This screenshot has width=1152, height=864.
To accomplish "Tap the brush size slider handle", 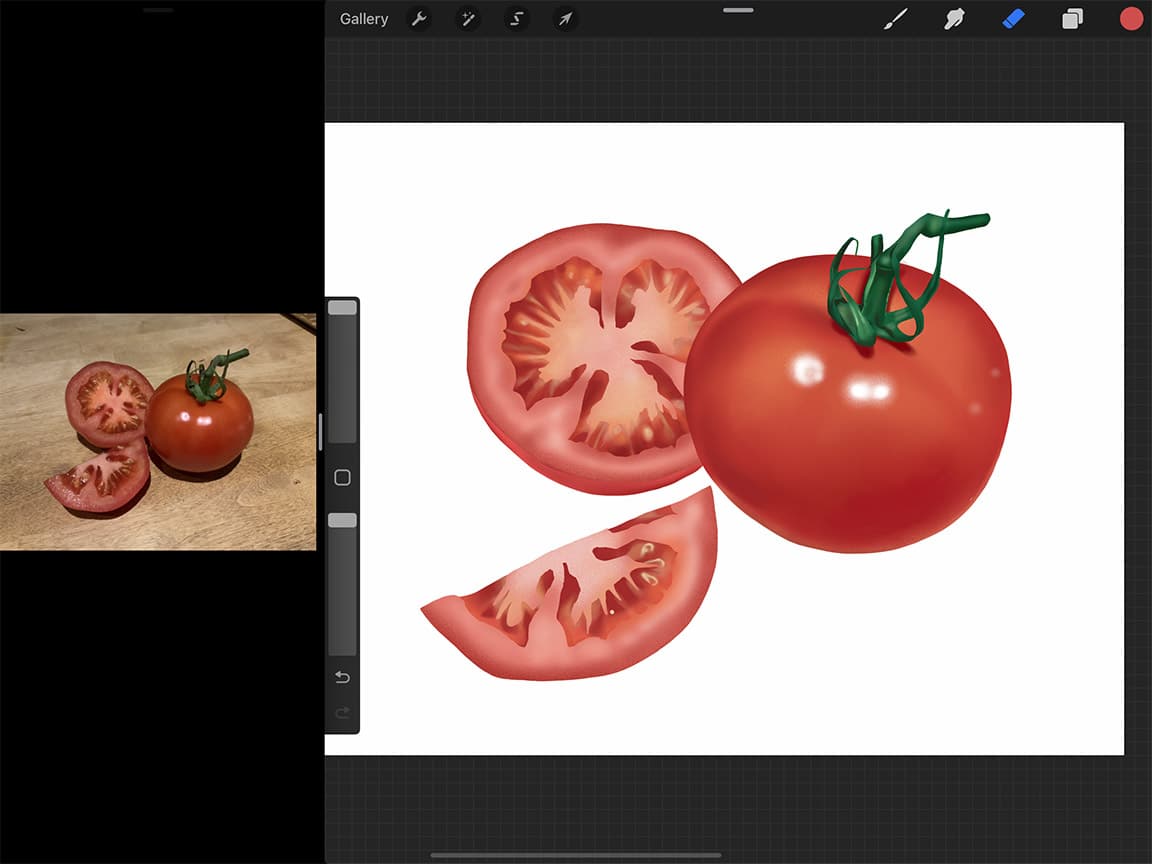I will [x=341, y=306].
